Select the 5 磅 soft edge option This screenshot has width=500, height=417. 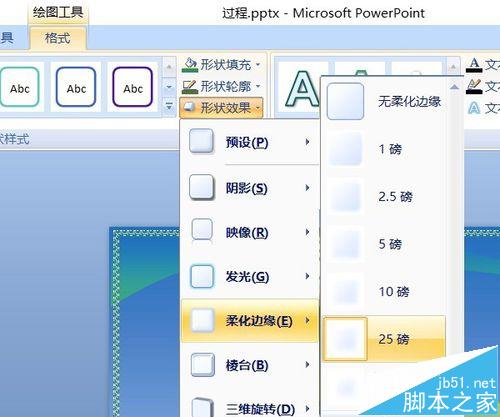click(x=384, y=244)
